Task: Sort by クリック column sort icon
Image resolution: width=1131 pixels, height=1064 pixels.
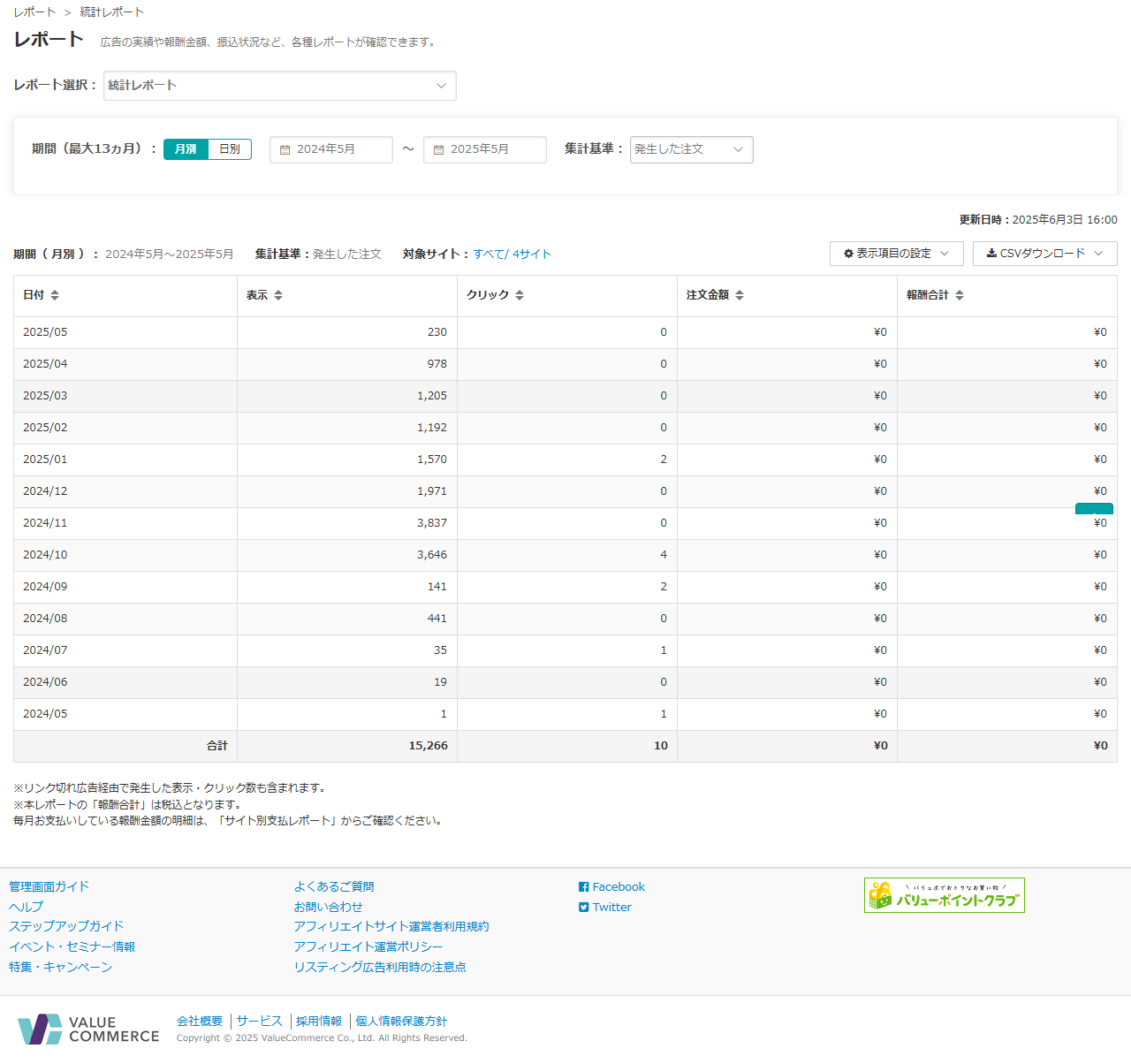Action: [x=520, y=295]
